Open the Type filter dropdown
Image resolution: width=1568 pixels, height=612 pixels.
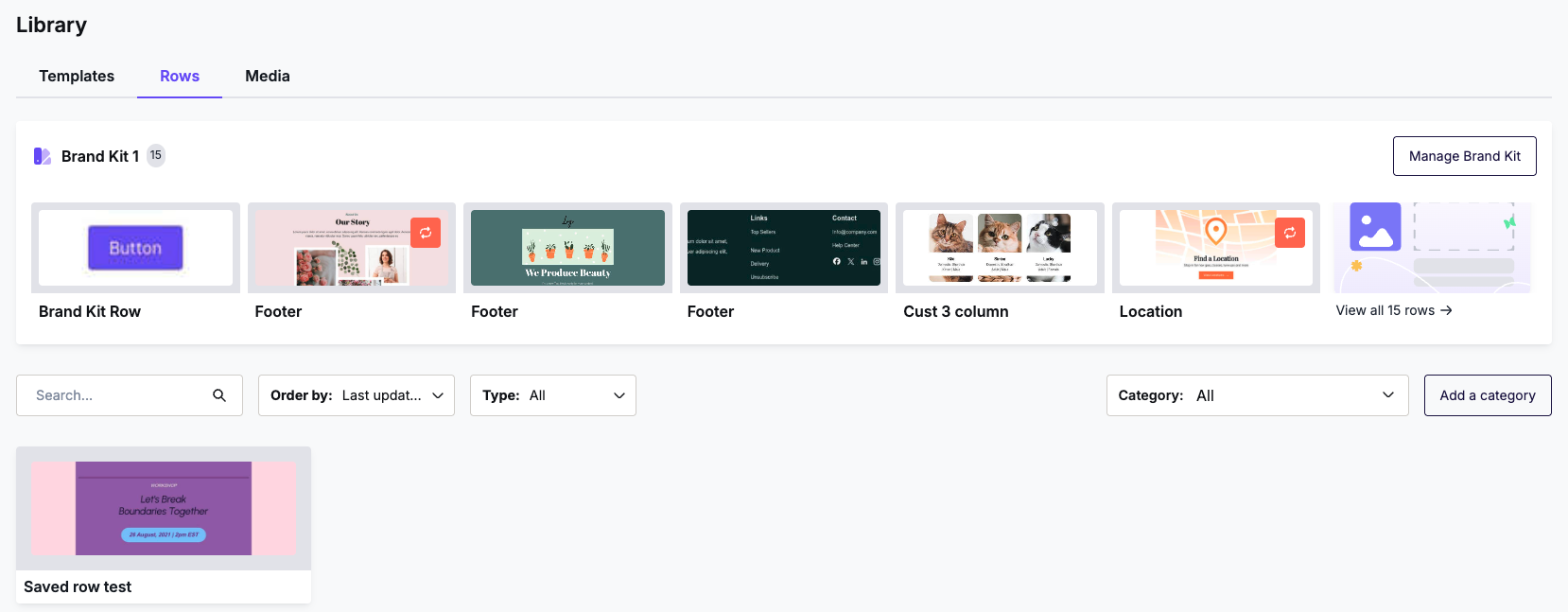pyautogui.click(x=553, y=395)
